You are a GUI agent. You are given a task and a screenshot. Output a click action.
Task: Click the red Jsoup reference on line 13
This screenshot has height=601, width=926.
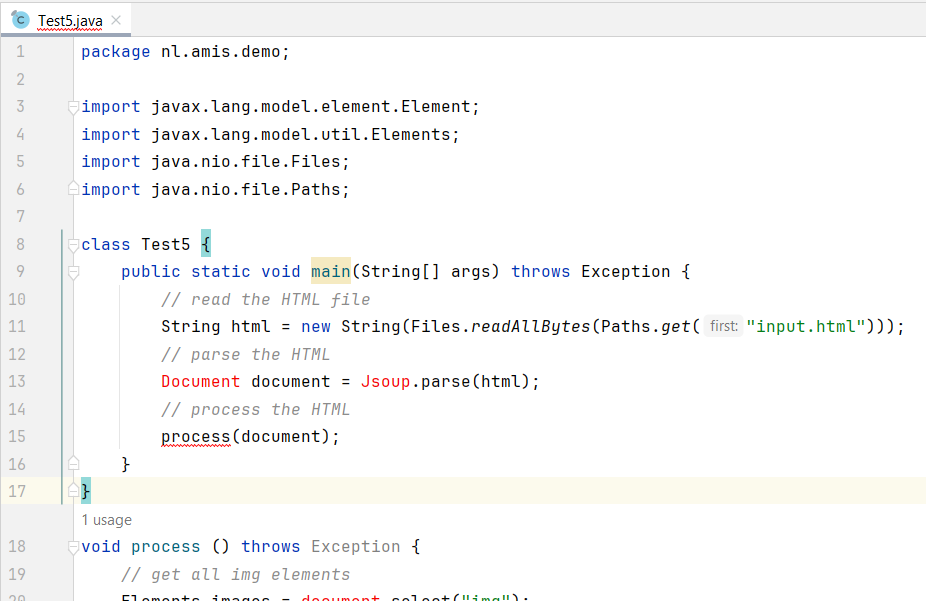385,381
